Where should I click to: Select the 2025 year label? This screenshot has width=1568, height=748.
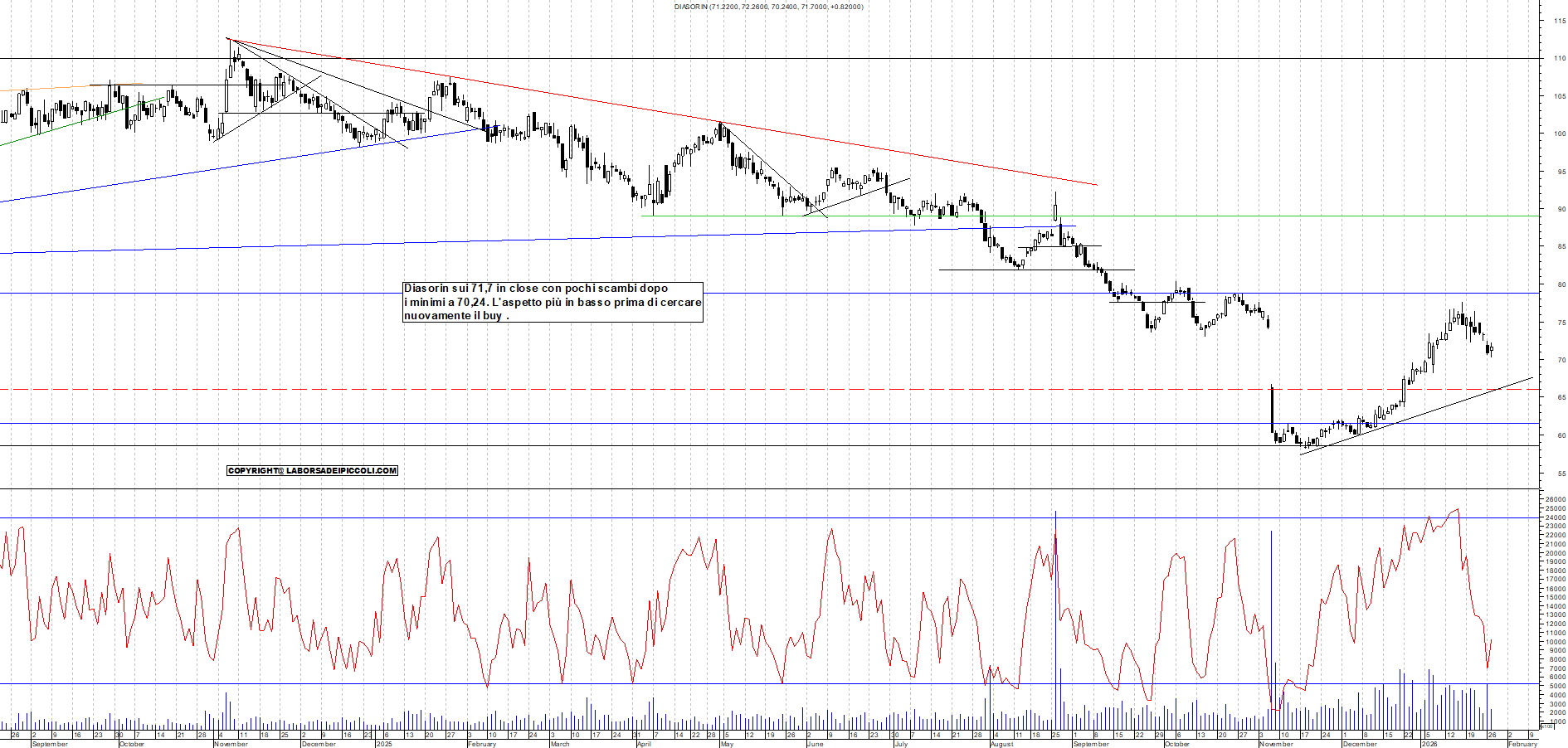click(384, 744)
